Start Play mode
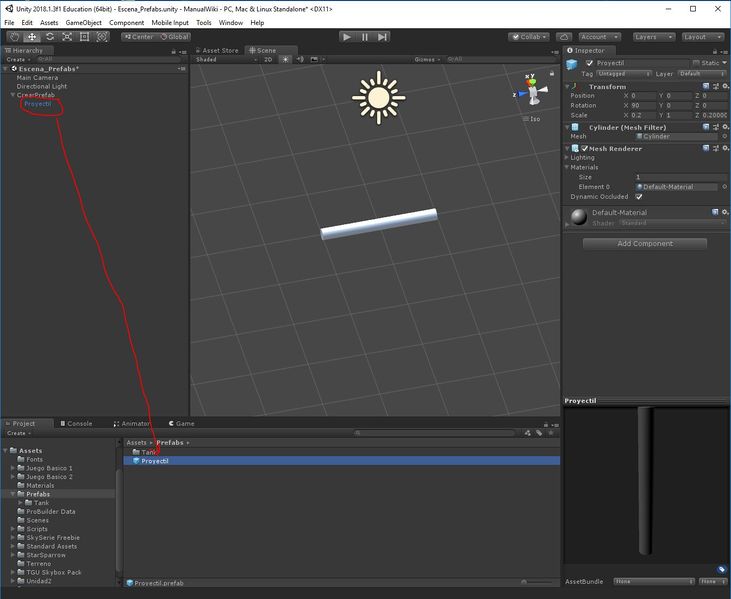This screenshot has width=731, height=599. click(347, 37)
